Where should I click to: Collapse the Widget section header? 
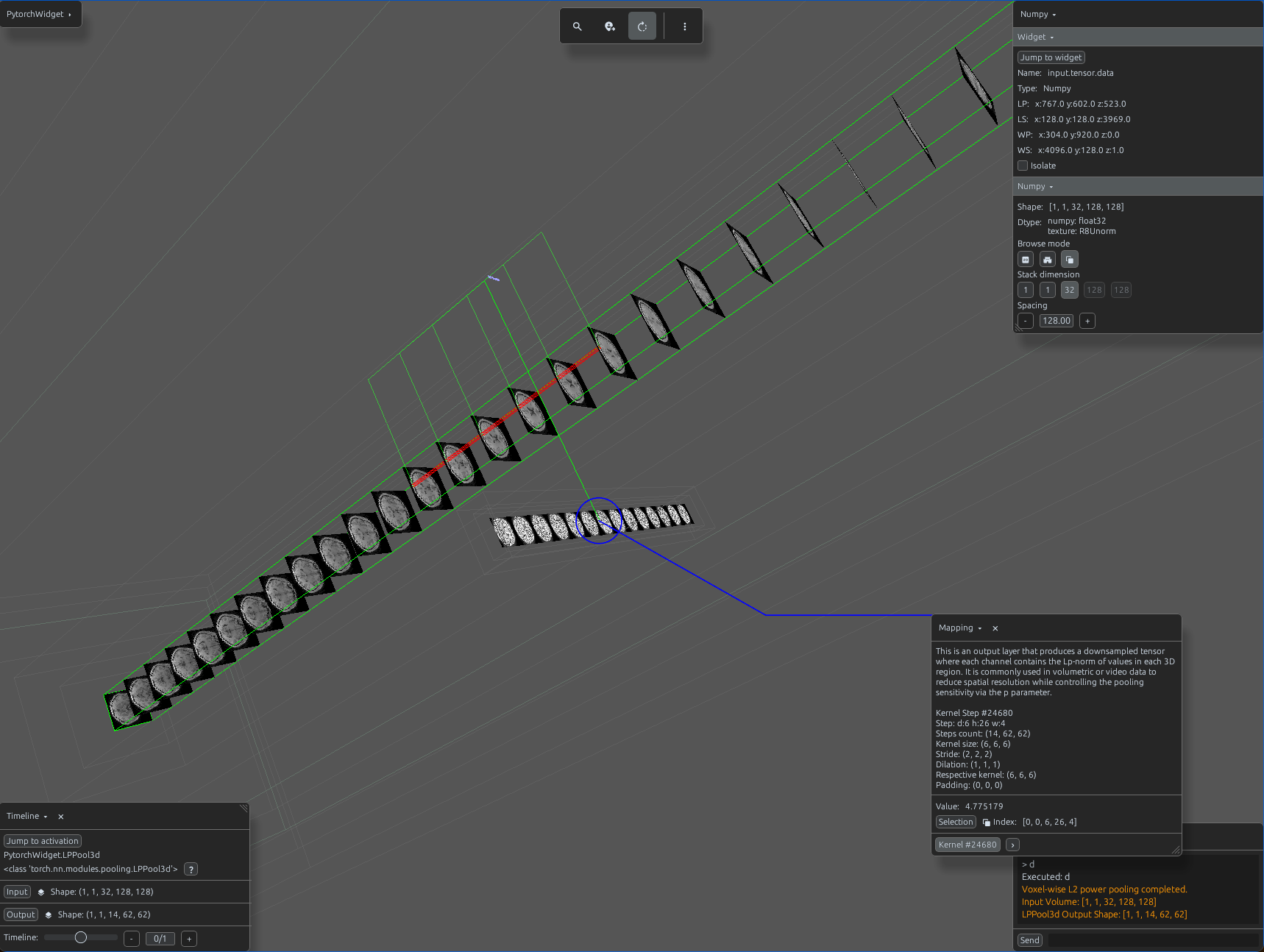coord(1138,37)
